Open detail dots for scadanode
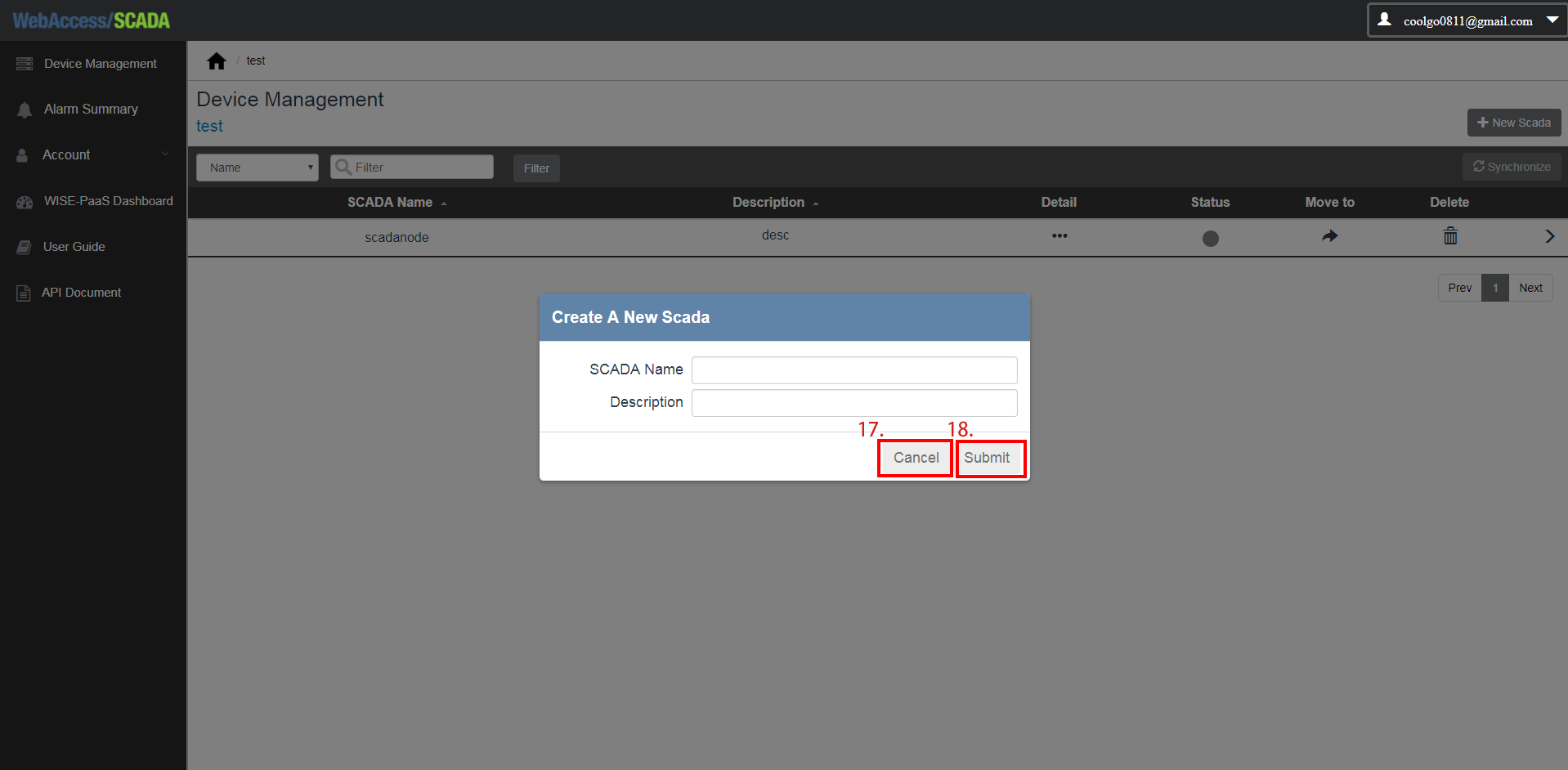The width and height of the screenshot is (1568, 770). (1060, 235)
